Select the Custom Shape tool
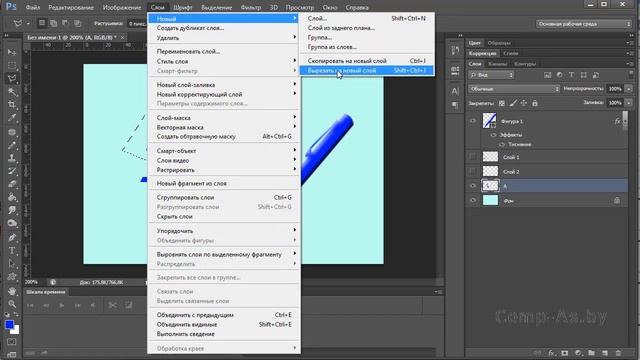This screenshot has height=360, width=640. tap(12, 277)
